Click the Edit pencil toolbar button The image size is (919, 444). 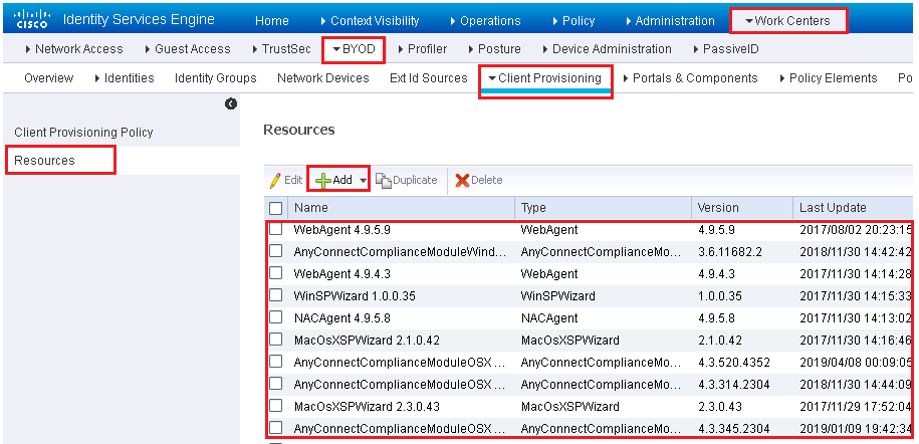click(285, 180)
